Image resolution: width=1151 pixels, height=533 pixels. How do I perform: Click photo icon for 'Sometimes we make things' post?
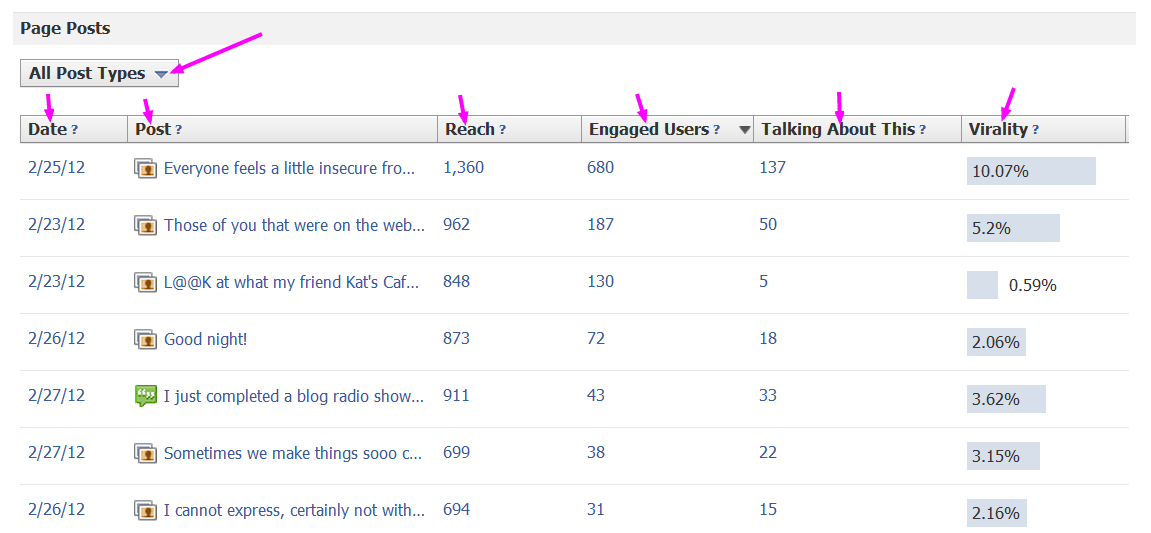click(146, 453)
